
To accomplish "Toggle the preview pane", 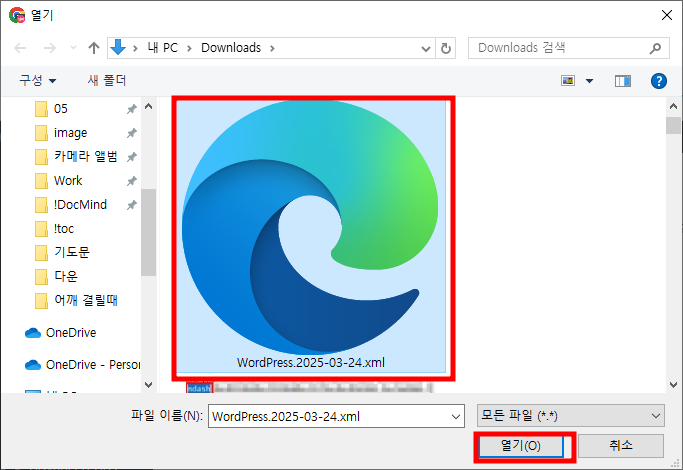I will coord(623,81).
